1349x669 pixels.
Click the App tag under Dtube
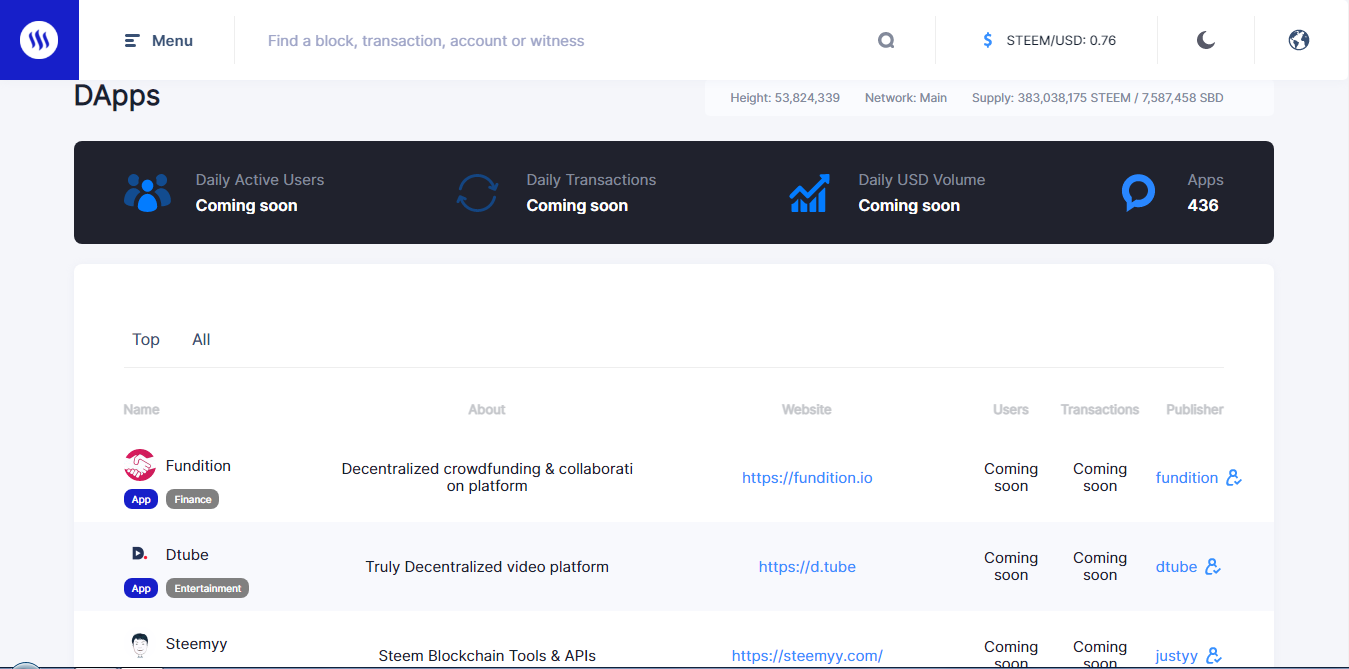pos(141,588)
